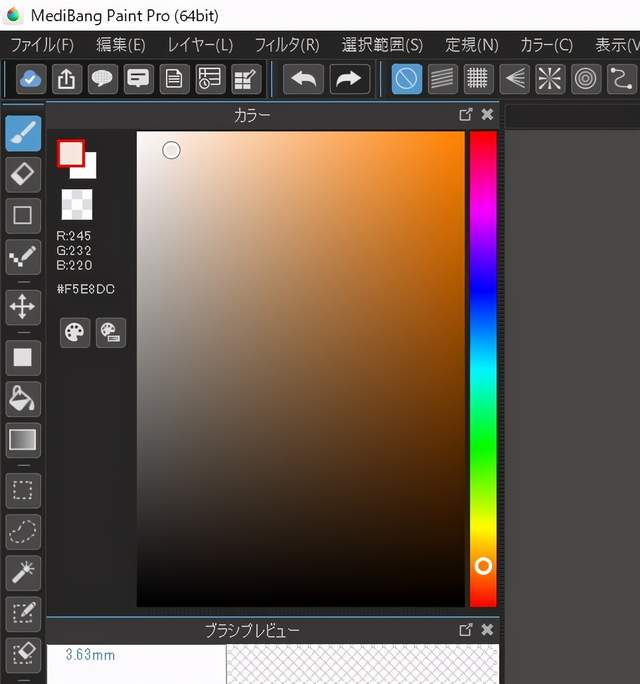Open the レイヤー(L) menu
The height and width of the screenshot is (684, 640).
tap(200, 45)
